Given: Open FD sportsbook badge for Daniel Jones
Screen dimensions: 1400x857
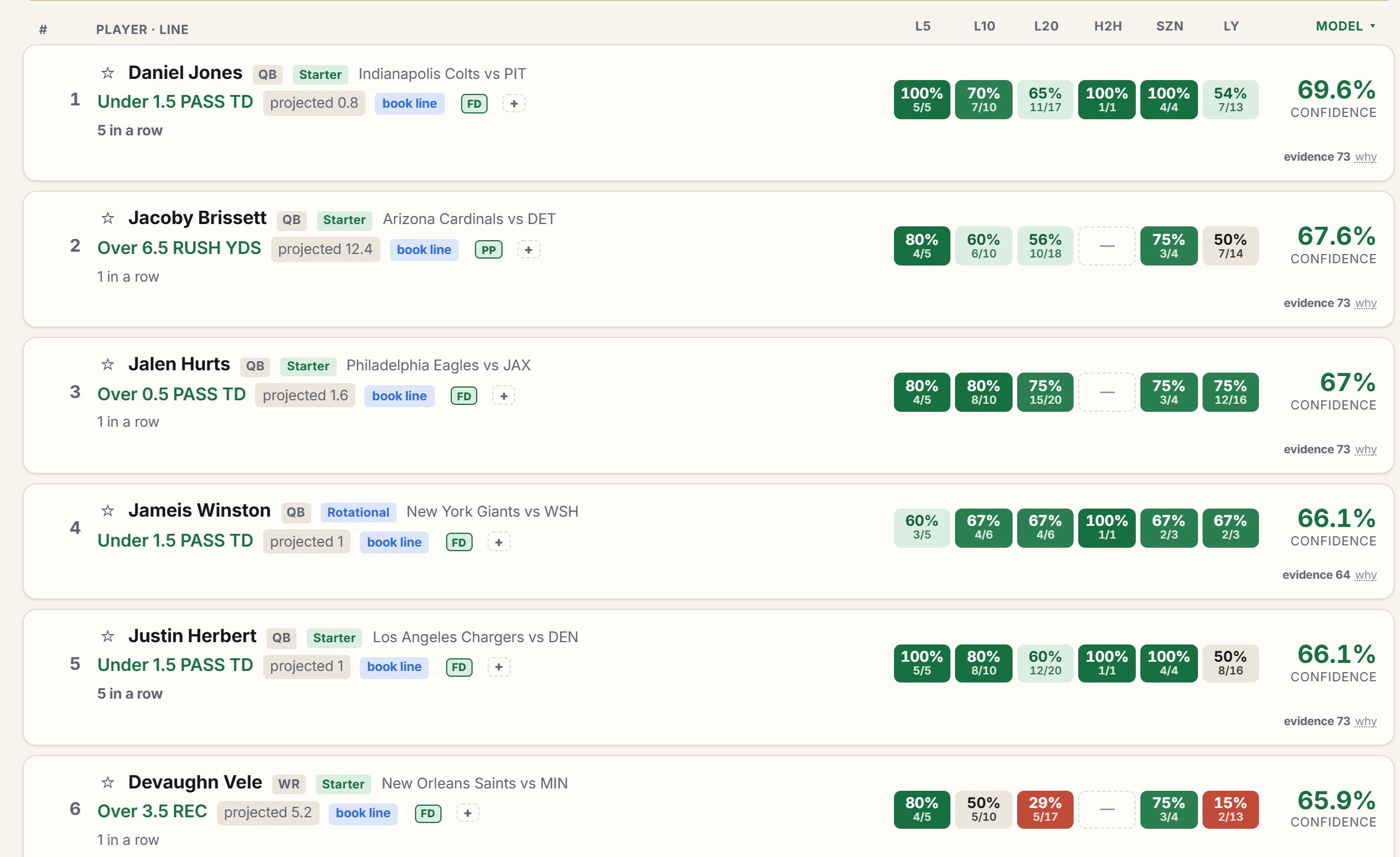Looking at the screenshot, I should point(474,104).
